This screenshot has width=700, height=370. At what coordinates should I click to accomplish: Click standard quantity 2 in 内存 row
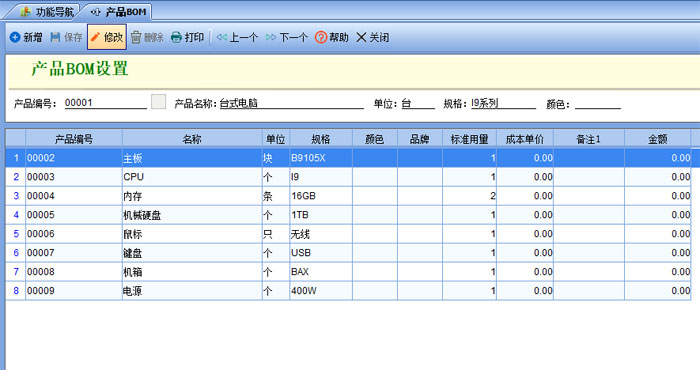(x=469, y=196)
